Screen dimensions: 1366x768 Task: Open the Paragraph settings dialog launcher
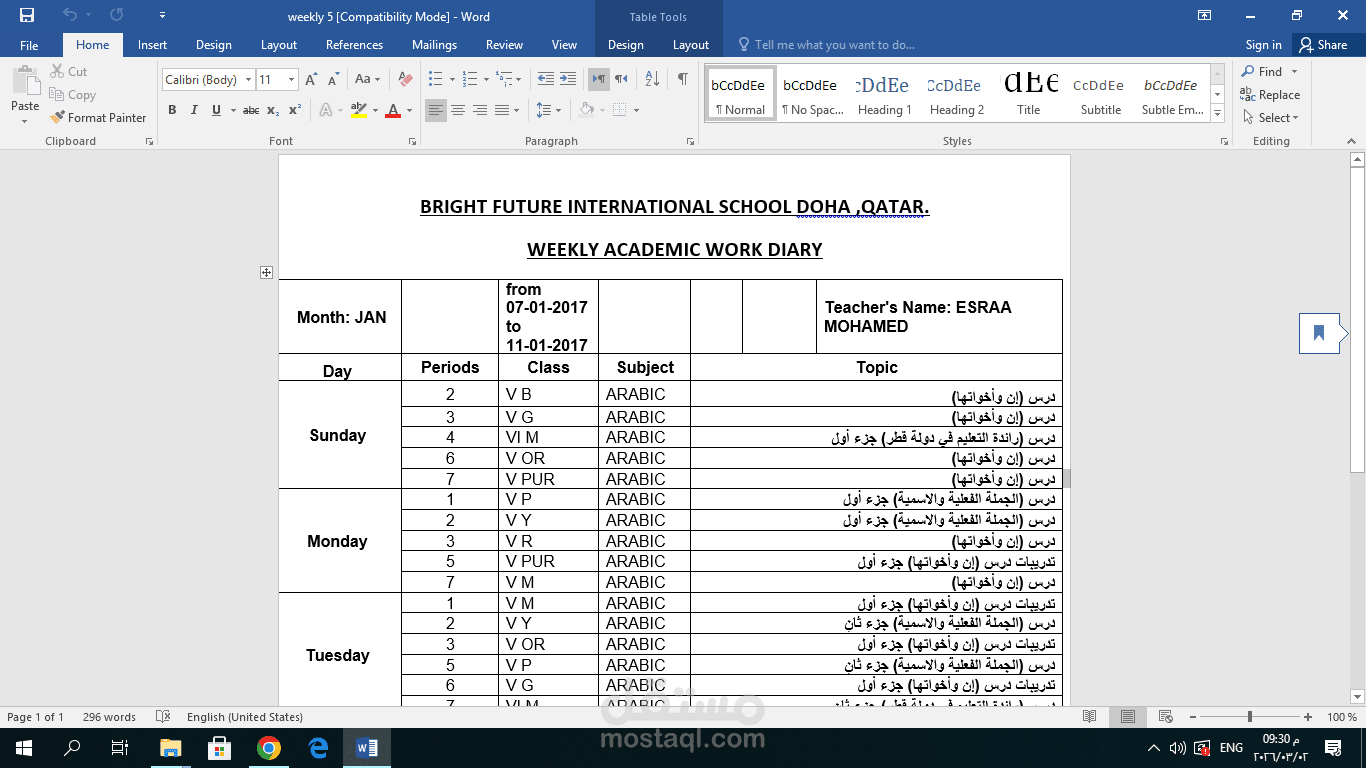pos(690,142)
